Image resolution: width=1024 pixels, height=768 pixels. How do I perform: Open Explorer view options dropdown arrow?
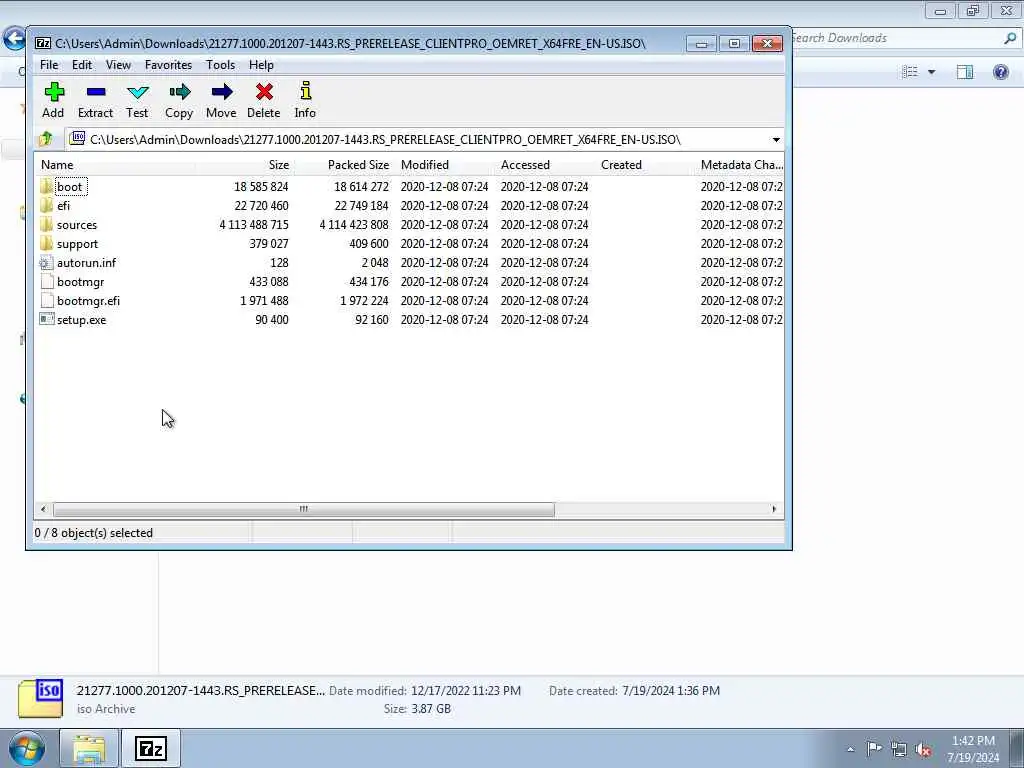pos(931,72)
